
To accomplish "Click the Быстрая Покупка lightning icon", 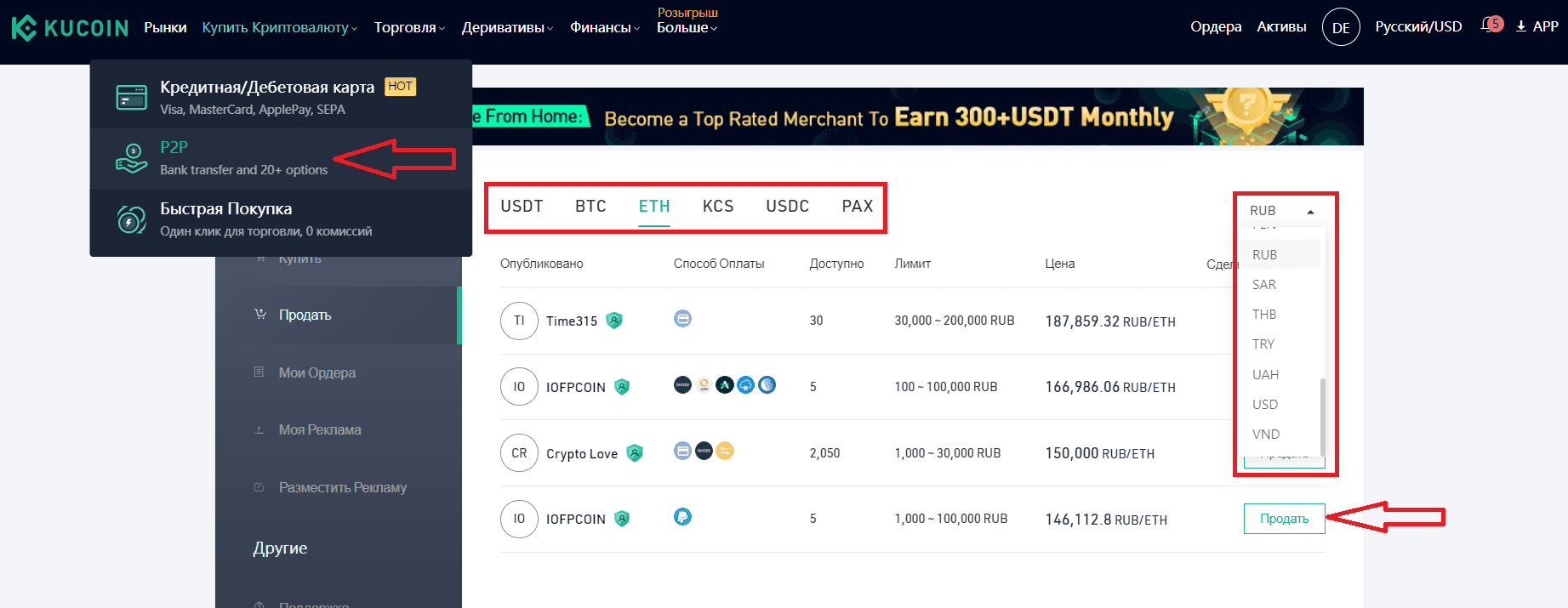I will pos(132,219).
